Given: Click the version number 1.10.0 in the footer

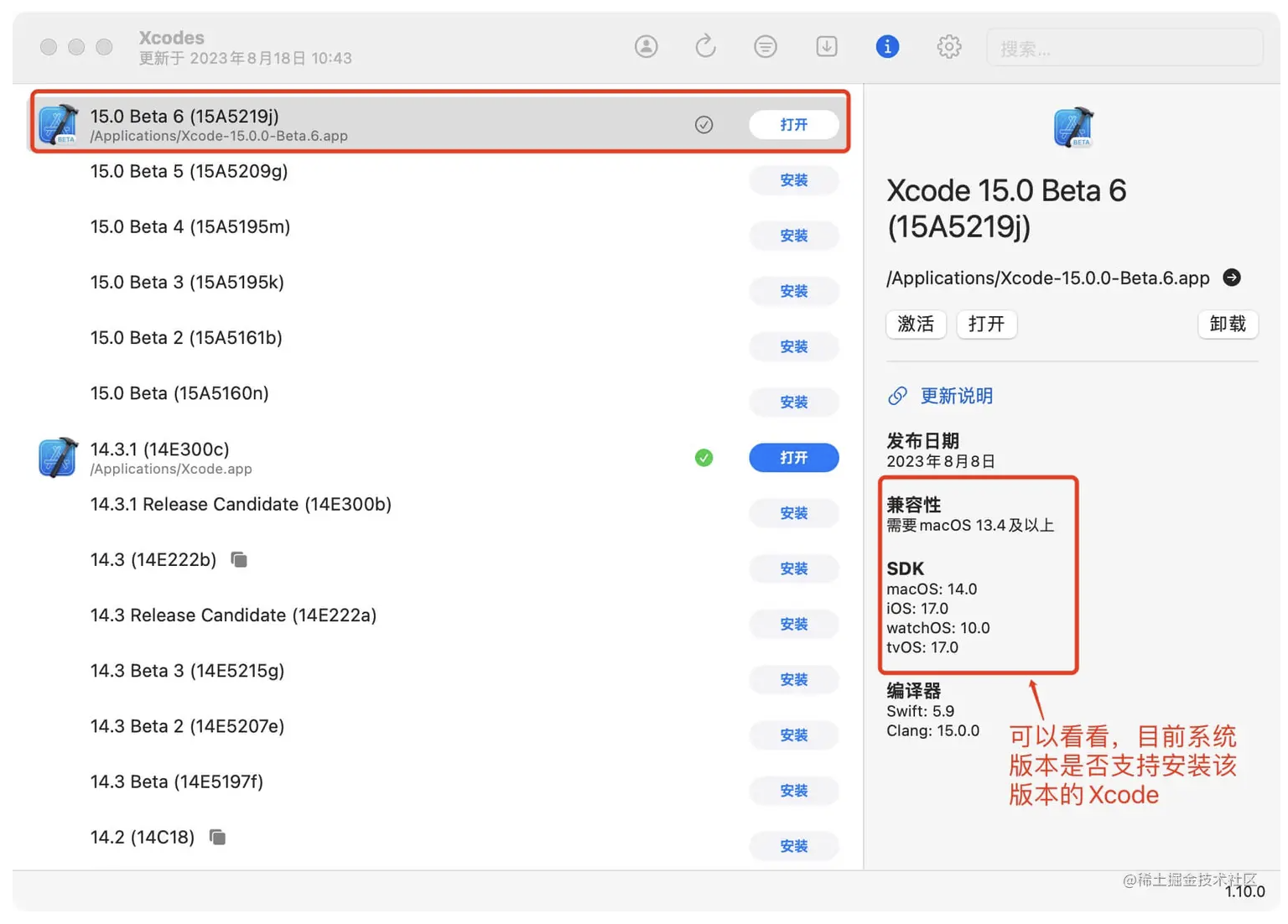Looking at the screenshot, I should tap(1244, 892).
